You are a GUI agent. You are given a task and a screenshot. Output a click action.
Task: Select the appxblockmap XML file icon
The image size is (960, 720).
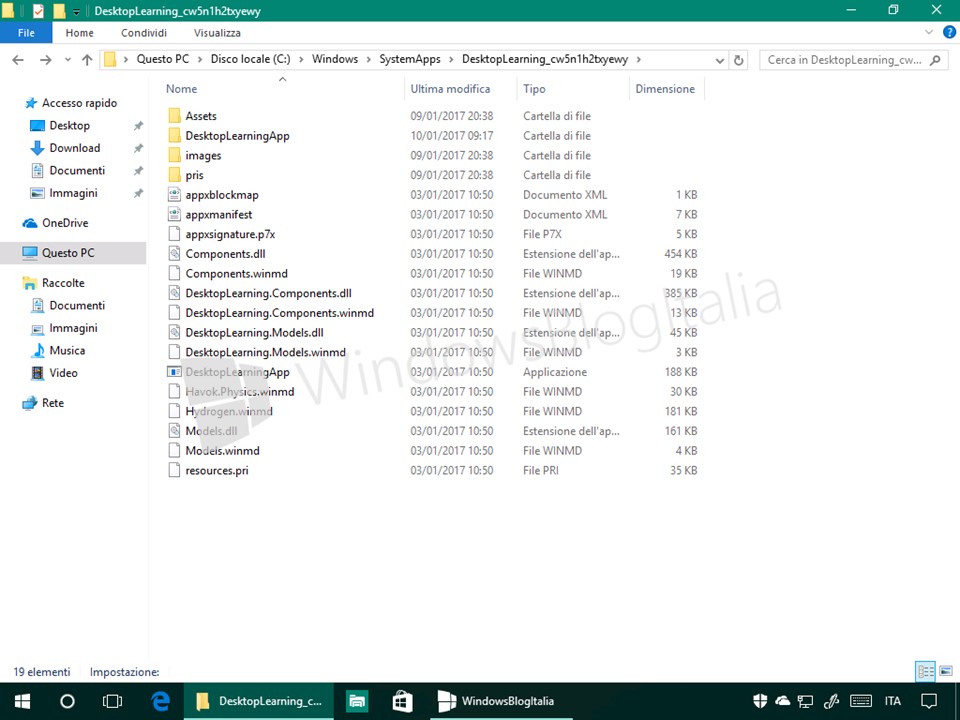174,195
